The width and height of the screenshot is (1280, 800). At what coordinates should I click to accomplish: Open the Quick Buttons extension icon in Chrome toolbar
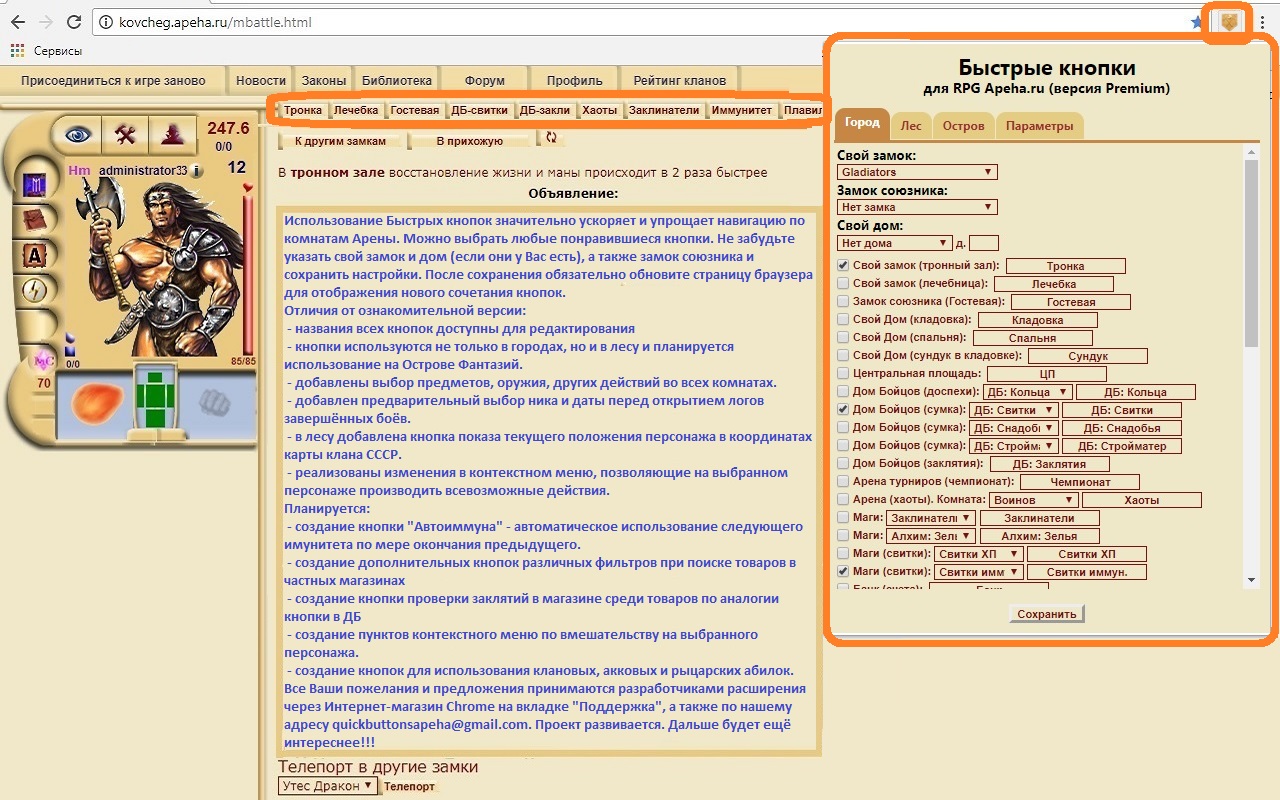(x=1229, y=22)
